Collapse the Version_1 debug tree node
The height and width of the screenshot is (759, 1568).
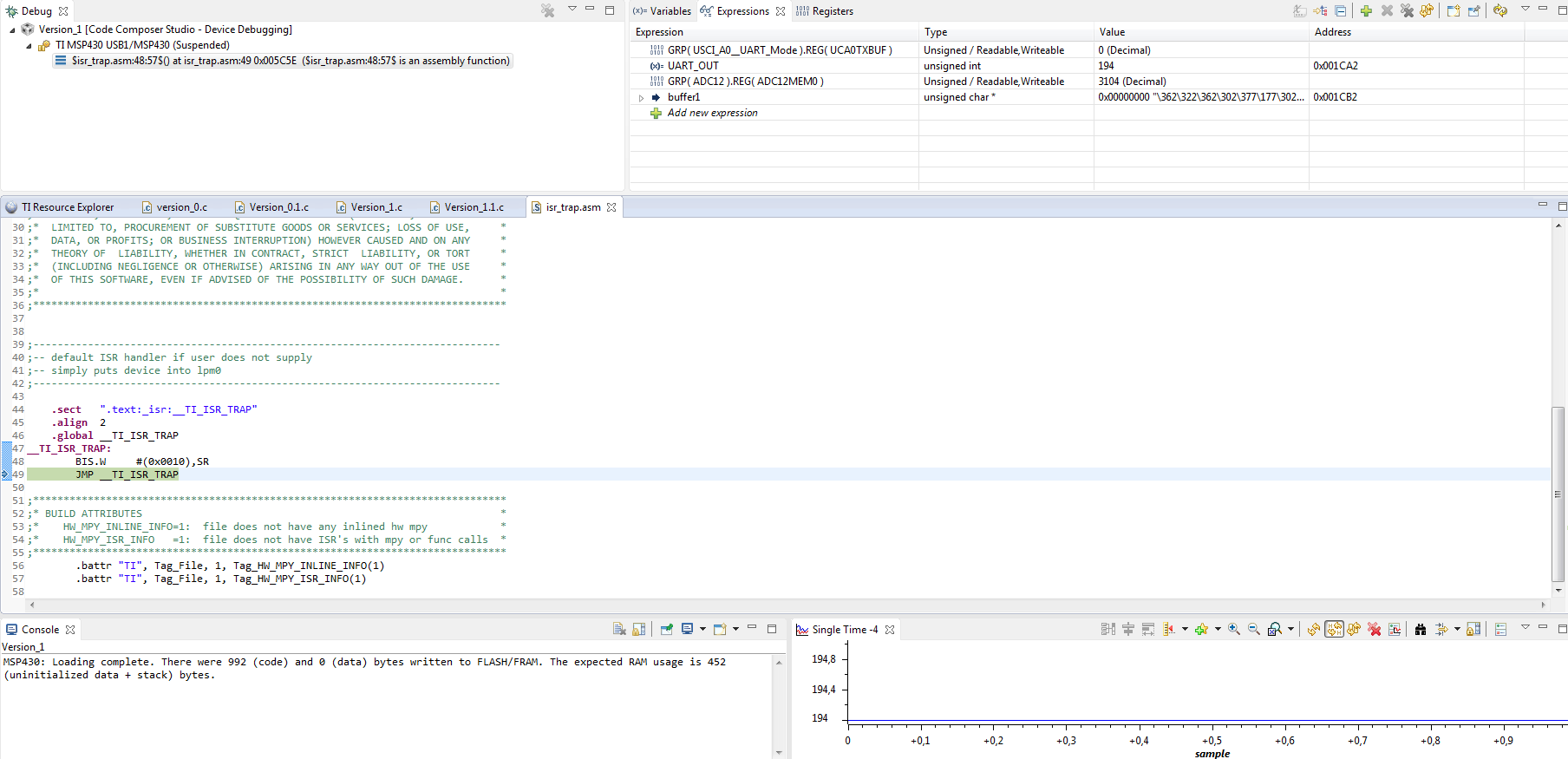click(12, 30)
